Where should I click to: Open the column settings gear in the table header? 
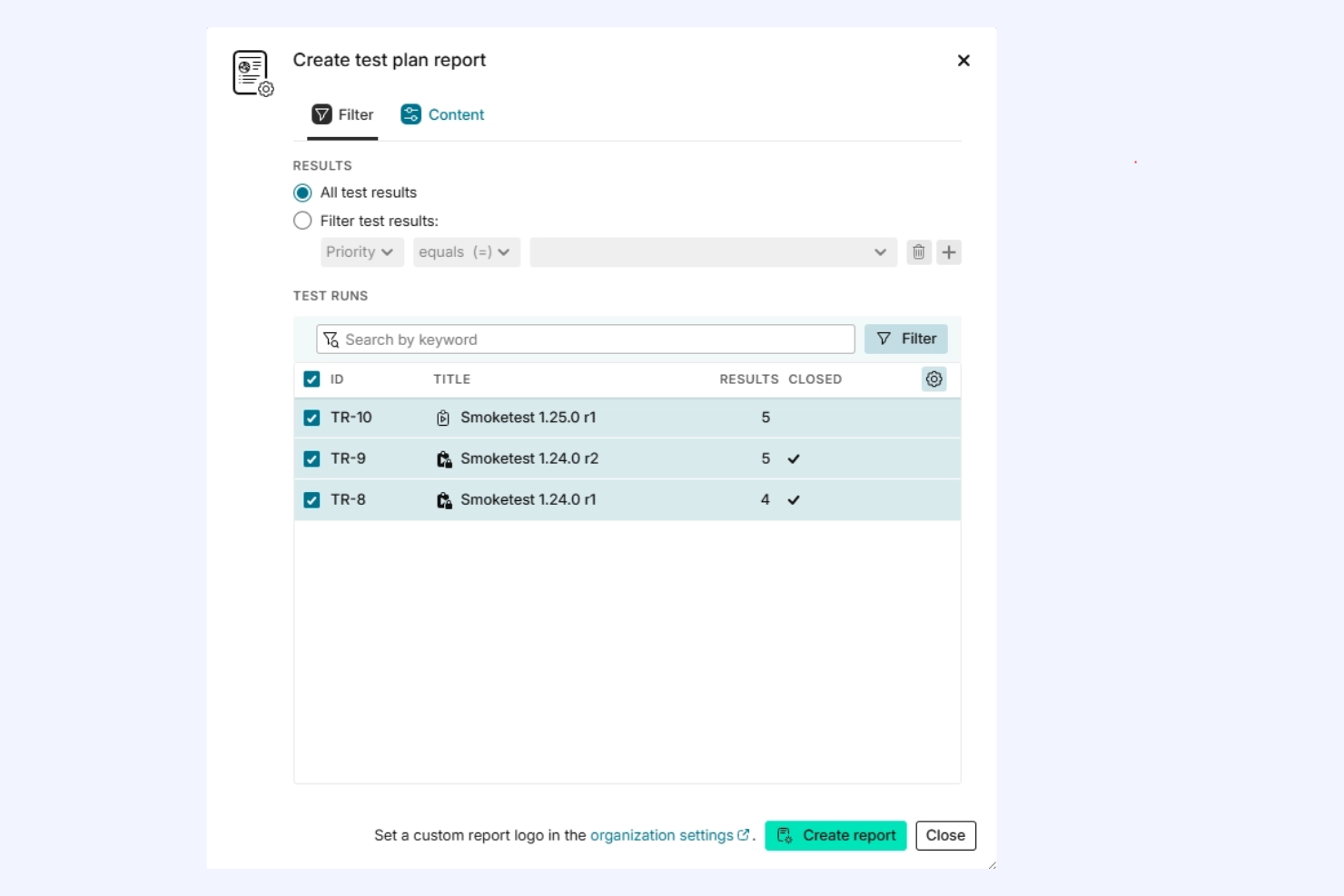(934, 379)
